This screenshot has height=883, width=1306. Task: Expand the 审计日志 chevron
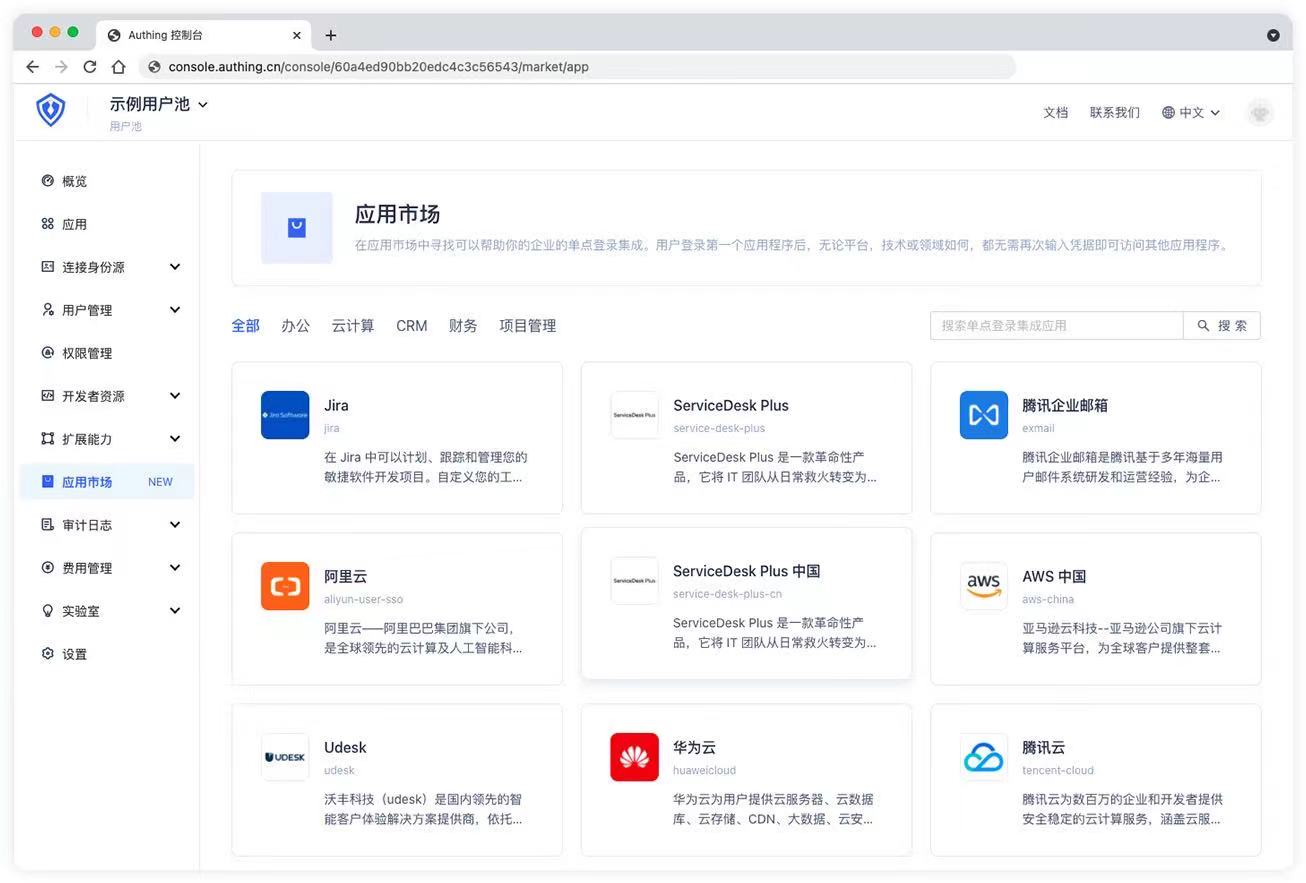175,525
